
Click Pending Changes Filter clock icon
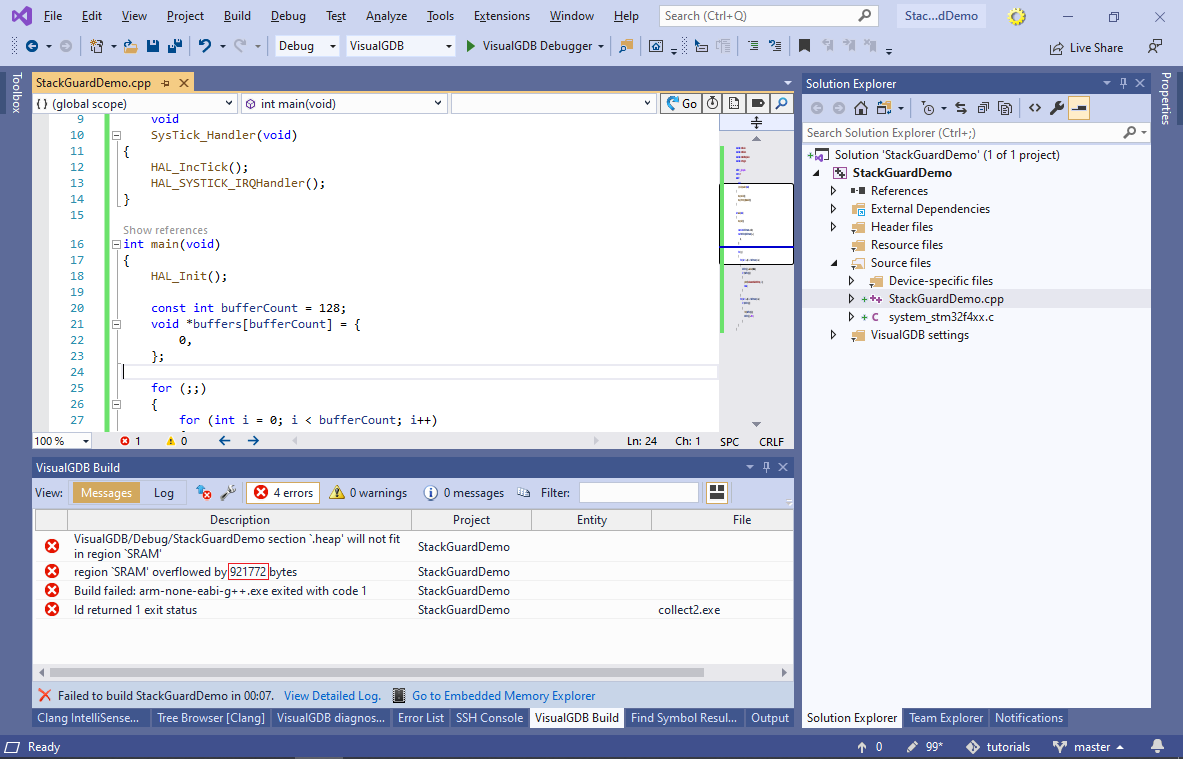click(x=928, y=109)
